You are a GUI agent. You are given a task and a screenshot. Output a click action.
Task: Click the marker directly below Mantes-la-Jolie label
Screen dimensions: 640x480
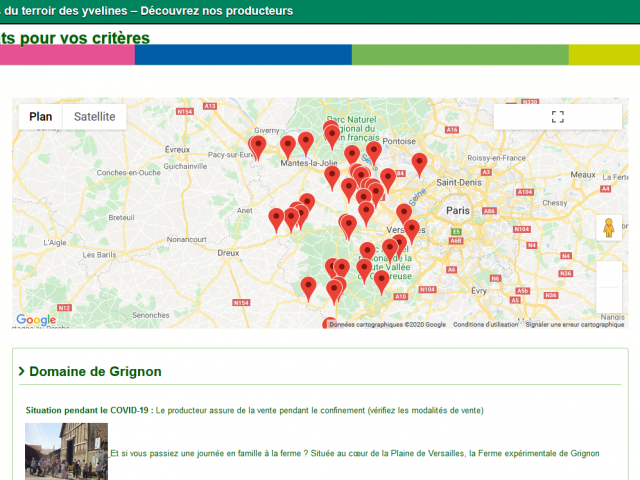332,178
